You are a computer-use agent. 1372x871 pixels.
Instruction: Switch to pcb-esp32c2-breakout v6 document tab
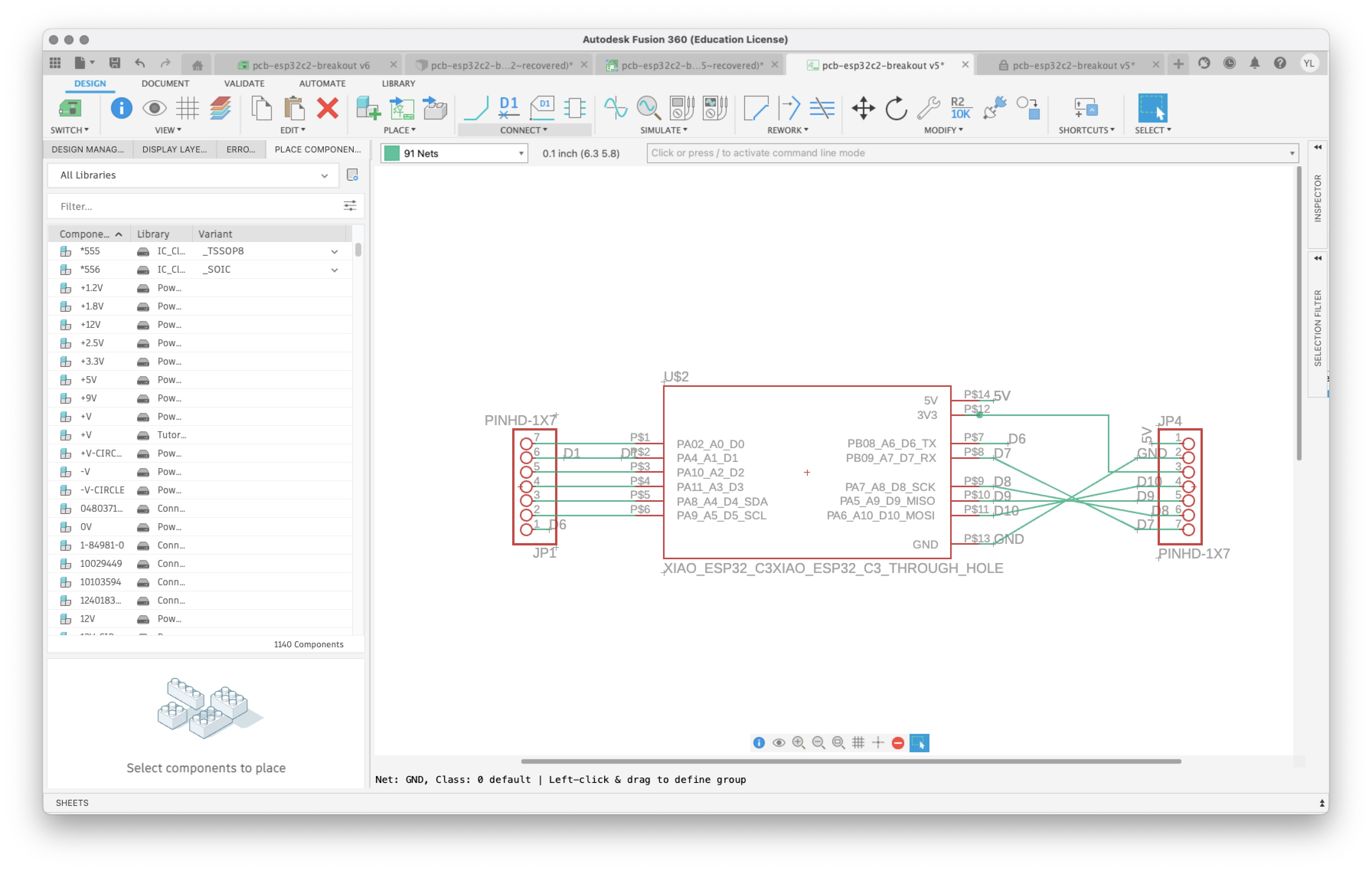click(x=310, y=65)
